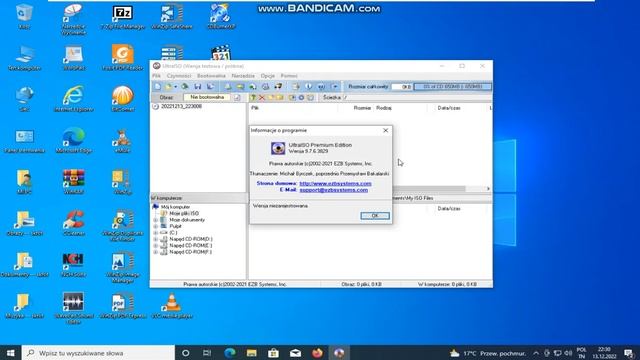Click the blue info circle toolbar icon

[x=309, y=87]
